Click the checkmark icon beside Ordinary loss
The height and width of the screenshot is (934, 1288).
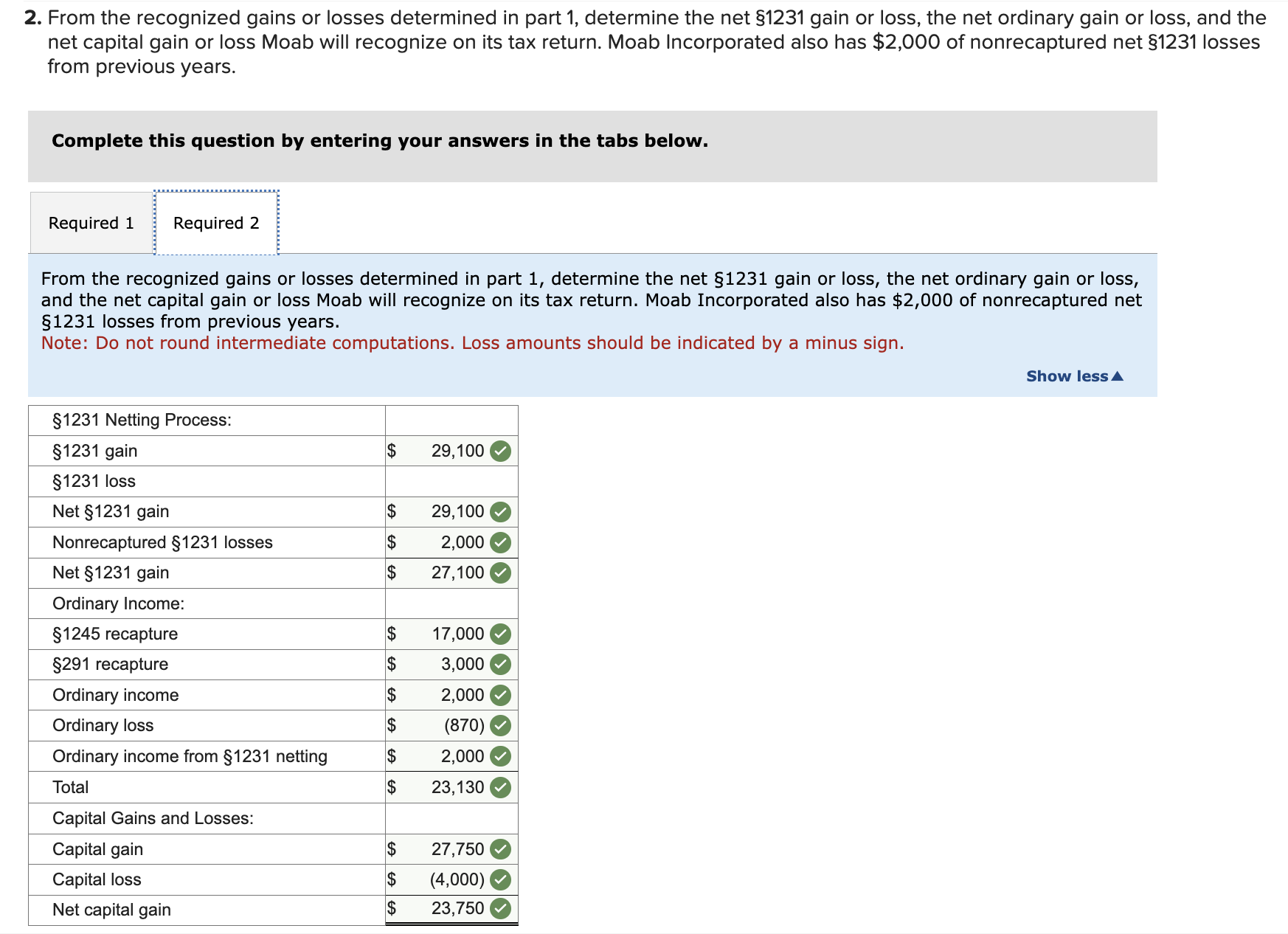(500, 725)
